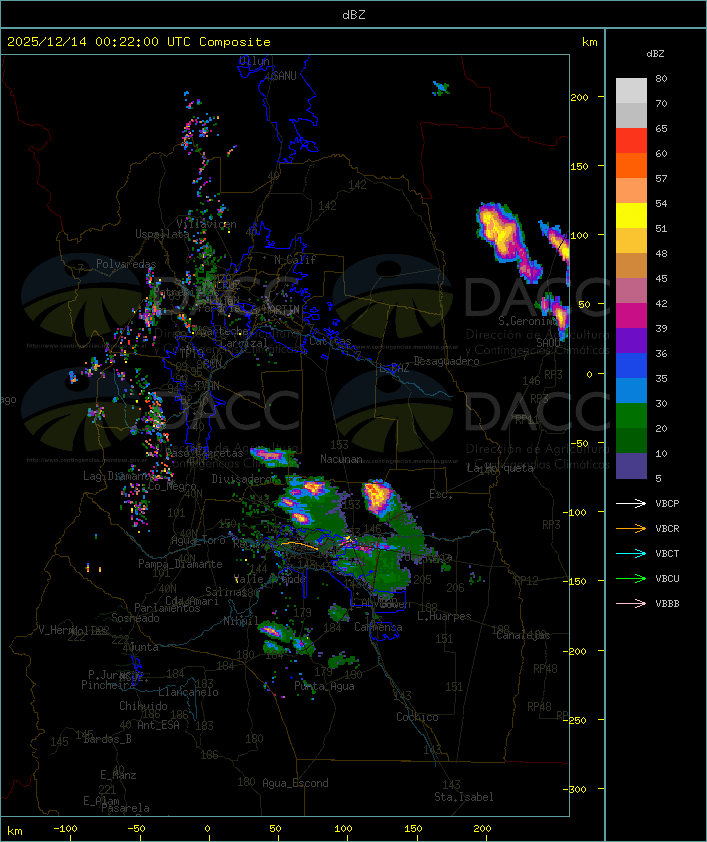Viewport: 707px width, 842px height.
Task: Click the Canalejas place label
Action: (523, 635)
